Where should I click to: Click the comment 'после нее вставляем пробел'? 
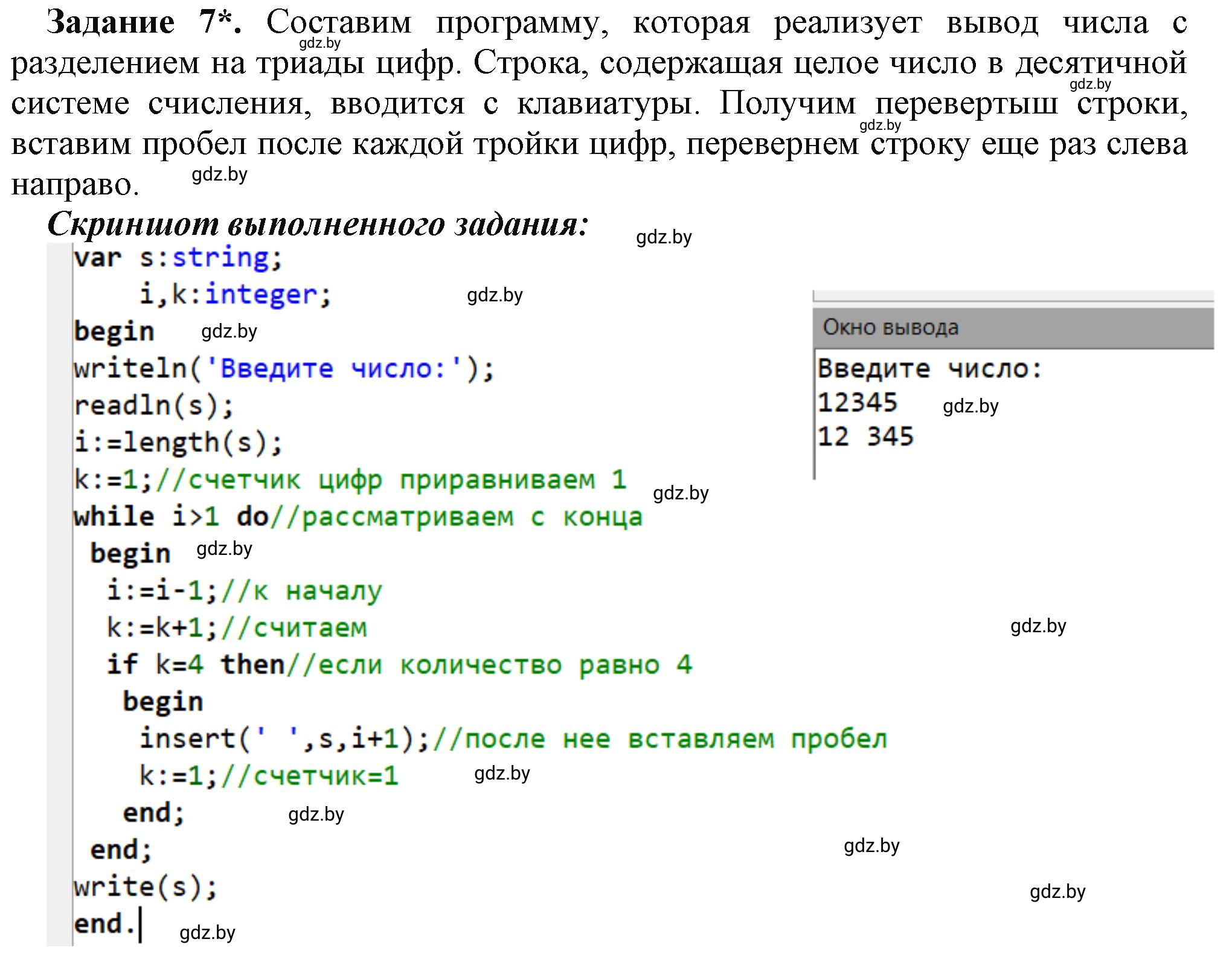coord(660,739)
